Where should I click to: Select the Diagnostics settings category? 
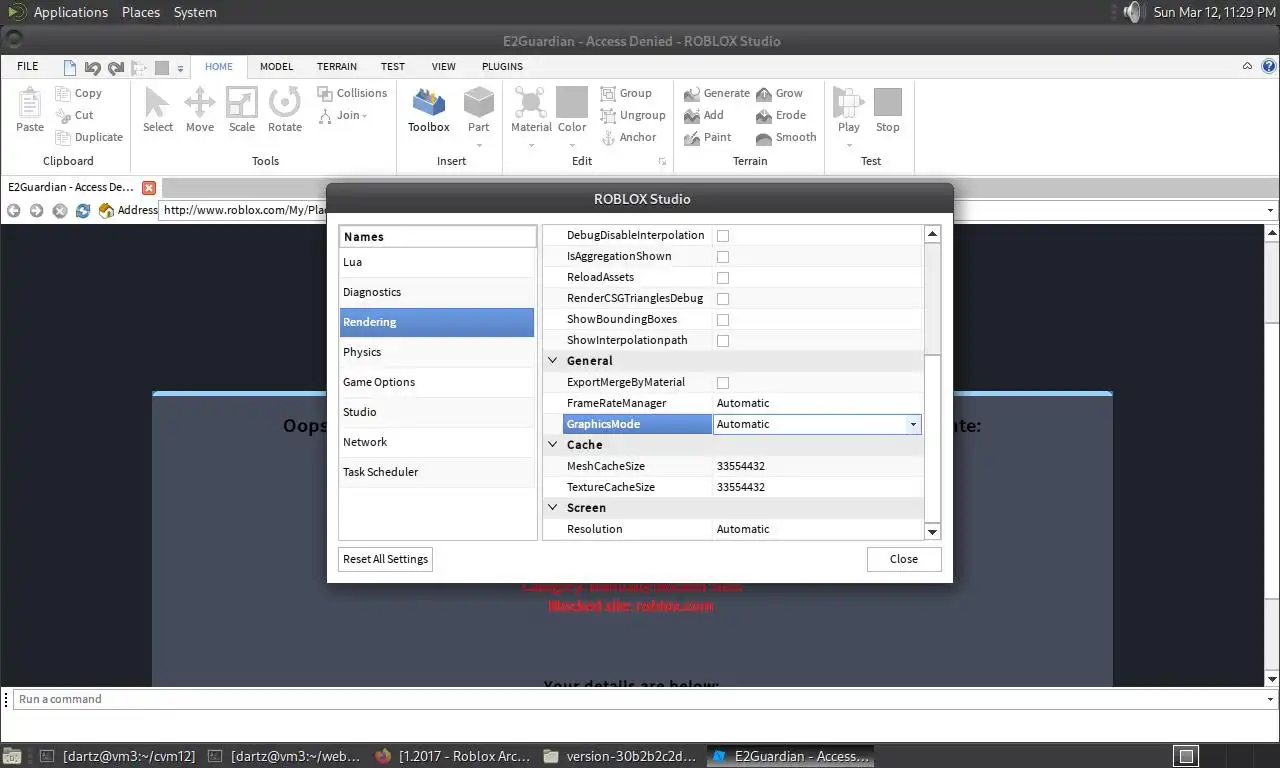[437, 292]
